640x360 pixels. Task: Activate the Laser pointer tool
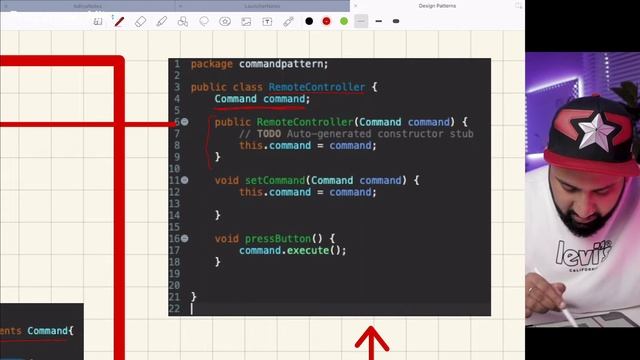(x=289, y=22)
